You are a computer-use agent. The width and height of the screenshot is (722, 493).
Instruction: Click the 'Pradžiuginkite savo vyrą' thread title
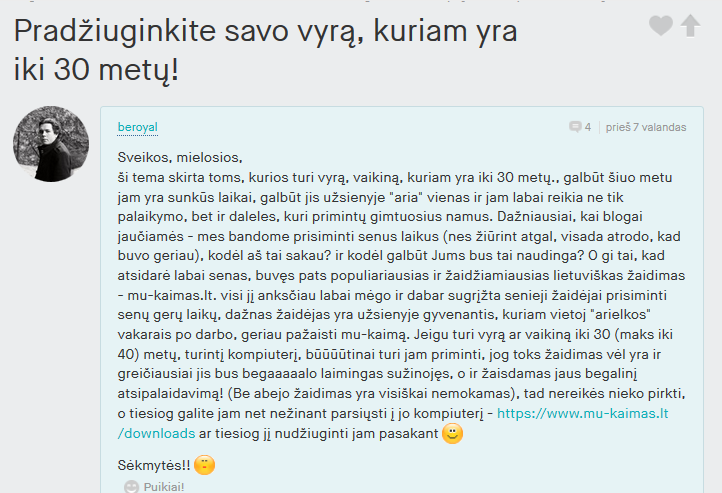190,31
